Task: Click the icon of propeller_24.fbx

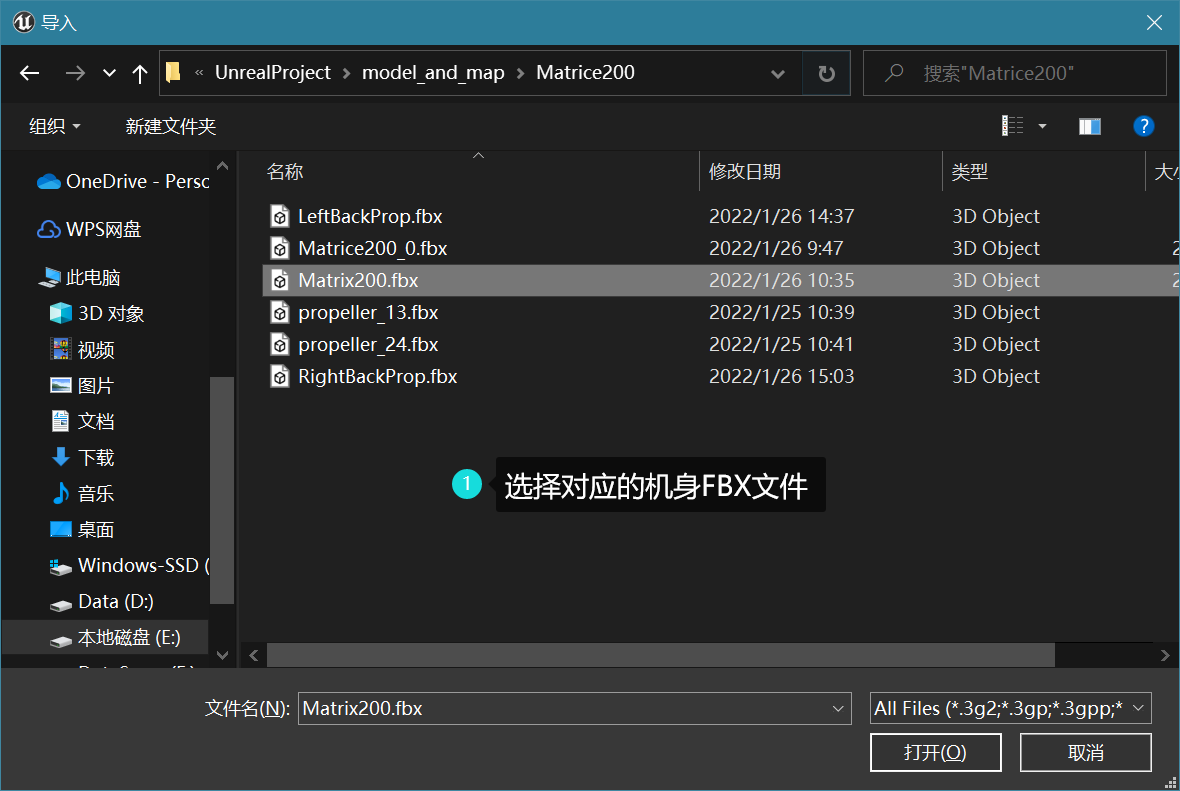Action: click(x=280, y=345)
